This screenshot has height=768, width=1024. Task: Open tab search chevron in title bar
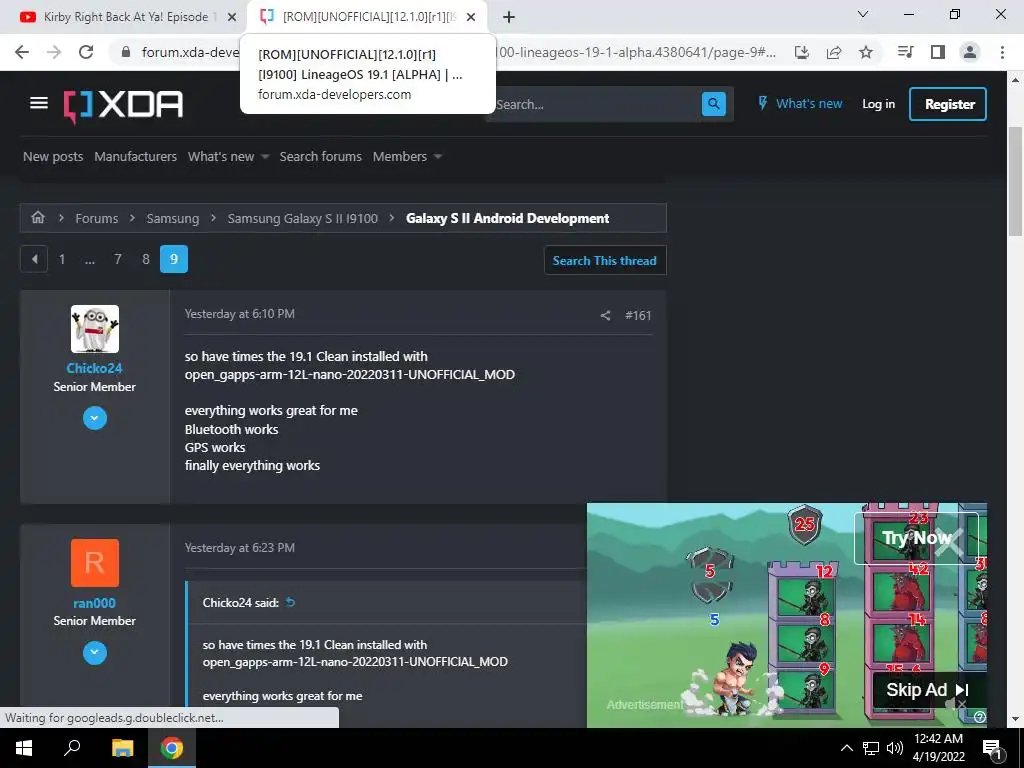[863, 14]
